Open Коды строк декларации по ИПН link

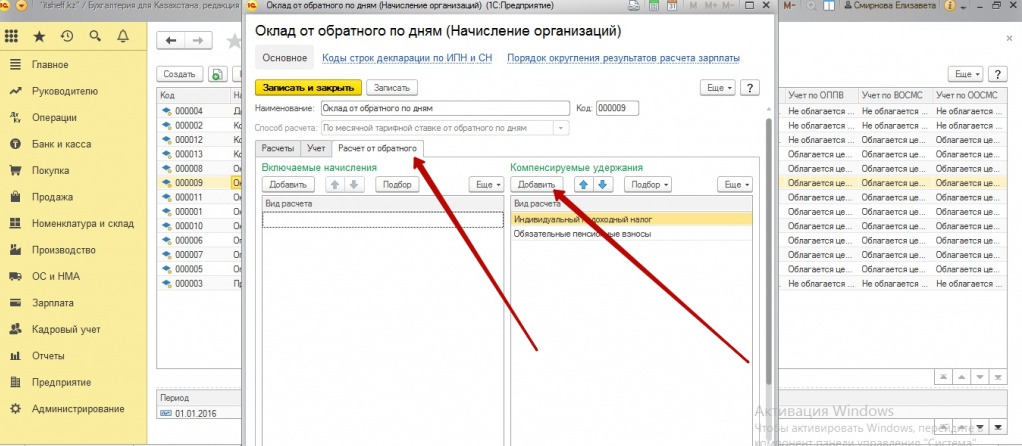click(408, 58)
